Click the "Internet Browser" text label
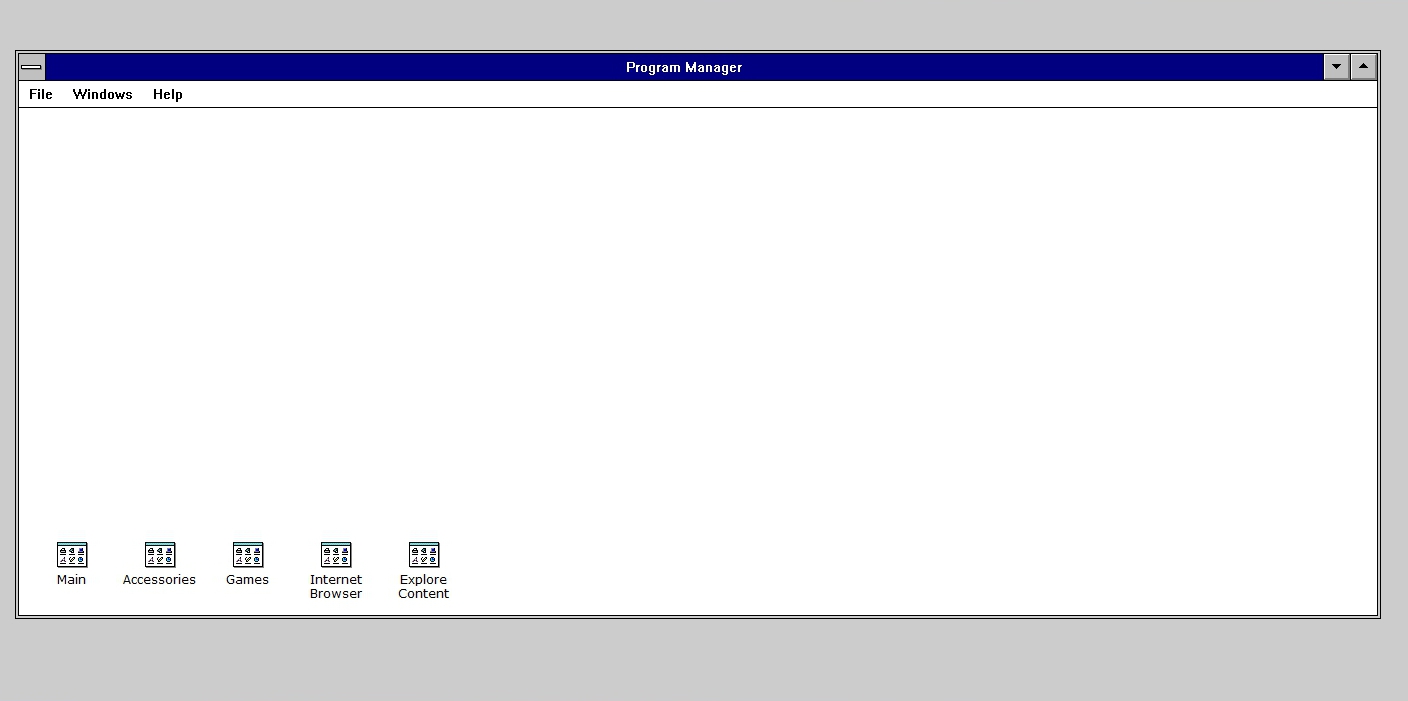Image resolution: width=1408 pixels, height=701 pixels. tap(336, 587)
